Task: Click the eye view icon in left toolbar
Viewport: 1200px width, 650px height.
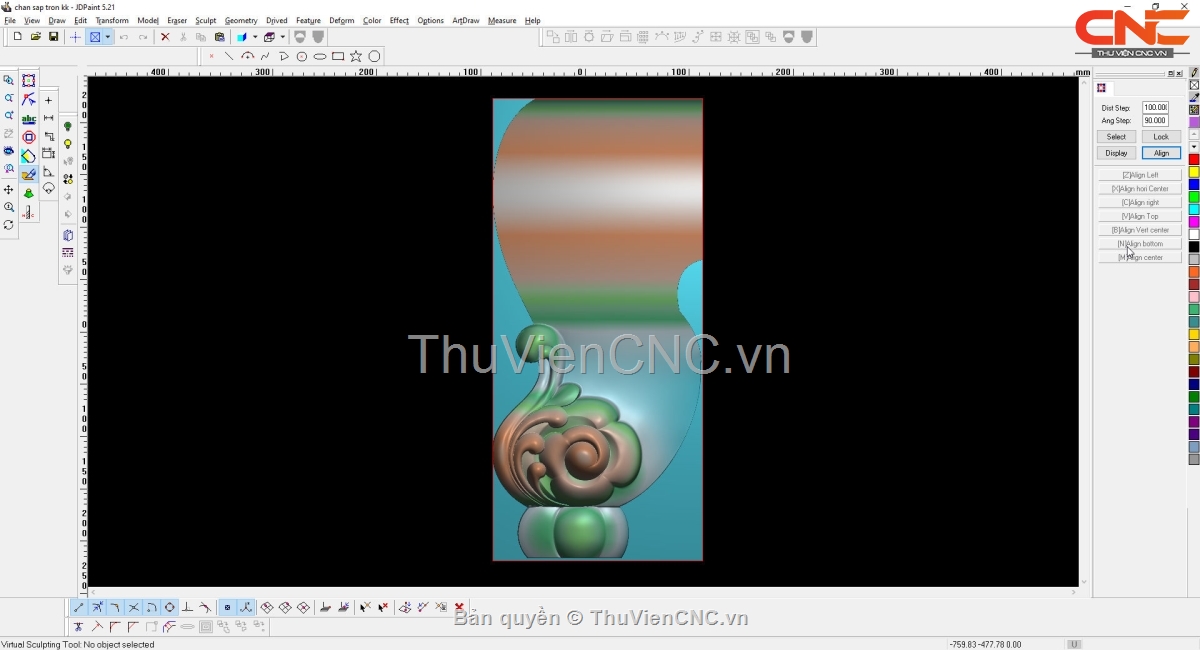Action: [9, 152]
